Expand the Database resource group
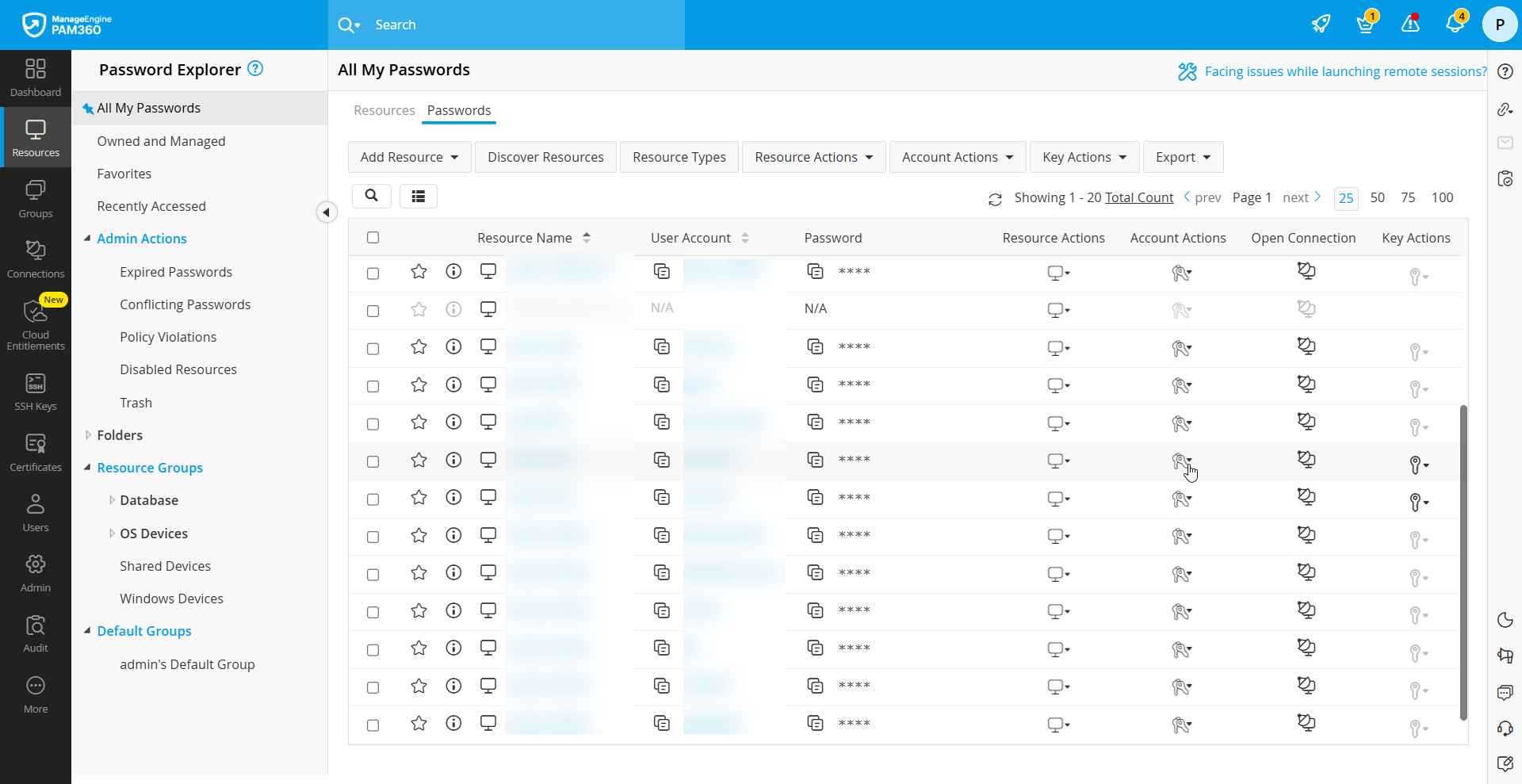This screenshot has width=1522, height=784. click(112, 499)
